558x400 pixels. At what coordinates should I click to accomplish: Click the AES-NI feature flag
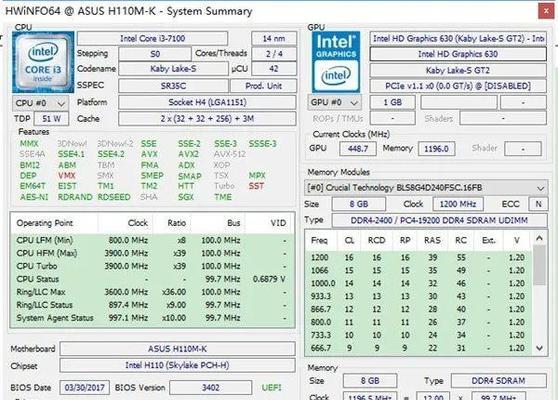(x=34, y=197)
